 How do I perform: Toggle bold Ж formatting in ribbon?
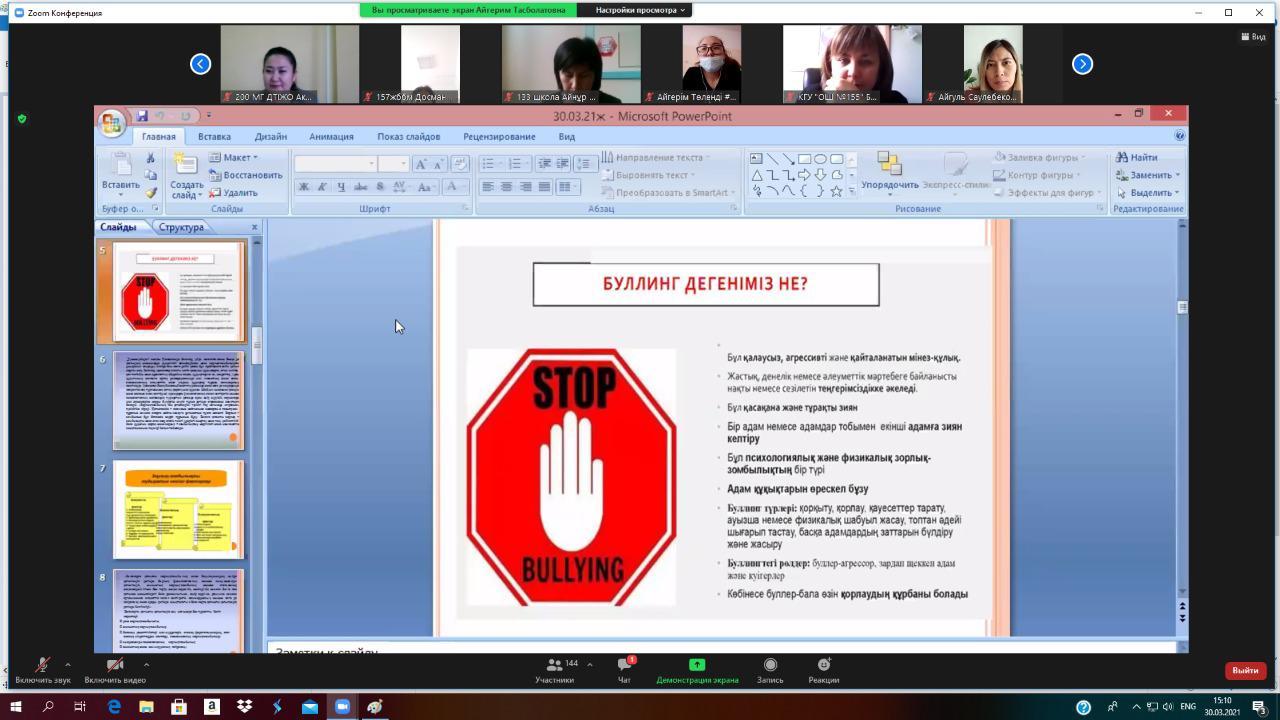(x=304, y=187)
